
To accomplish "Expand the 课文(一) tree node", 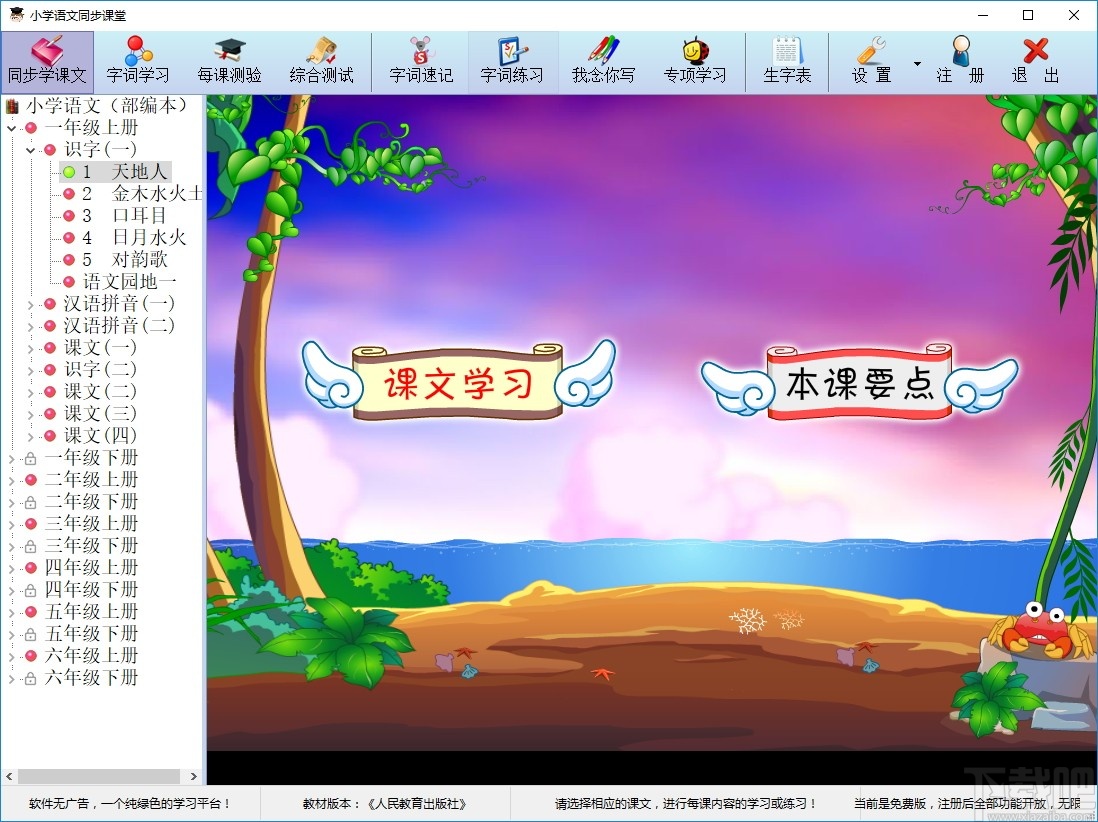I will point(30,347).
